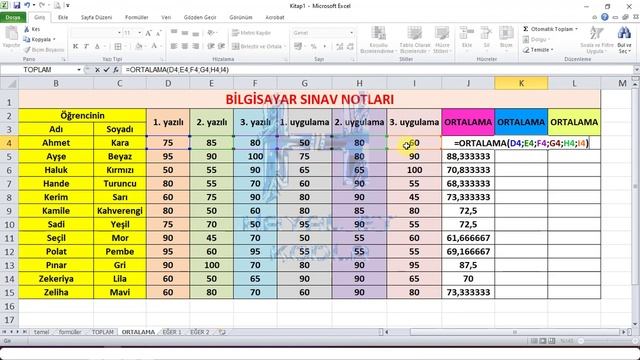Click the select-all corner button

(x=9, y=84)
